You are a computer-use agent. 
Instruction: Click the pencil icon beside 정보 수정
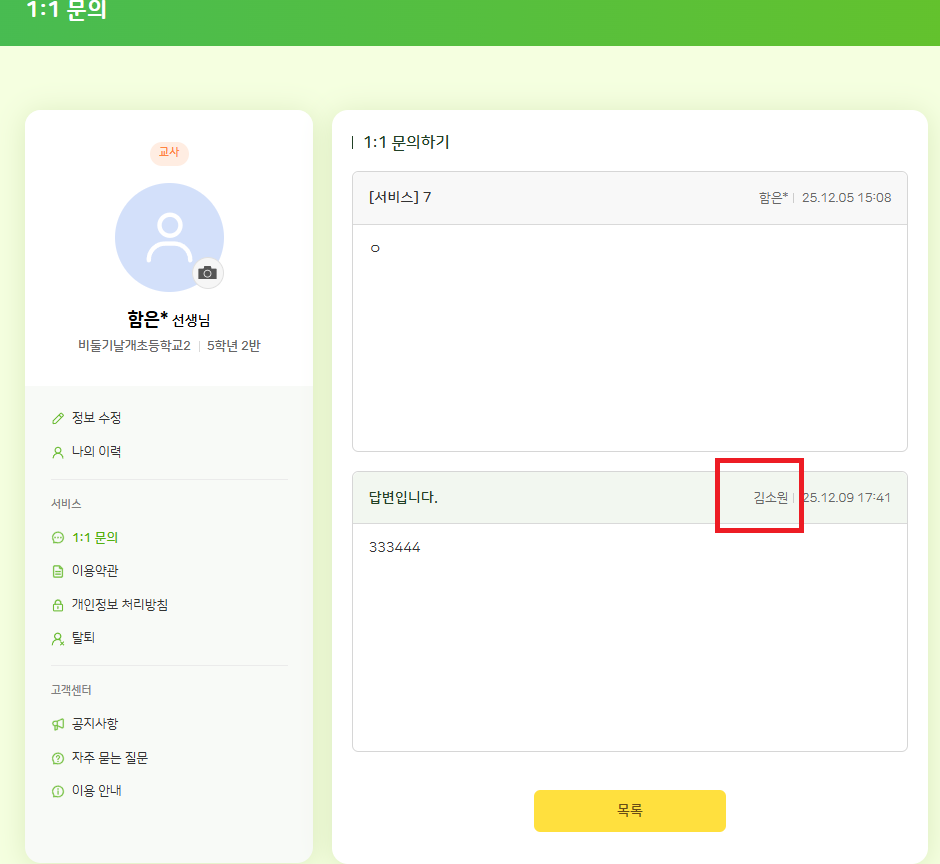[57, 418]
